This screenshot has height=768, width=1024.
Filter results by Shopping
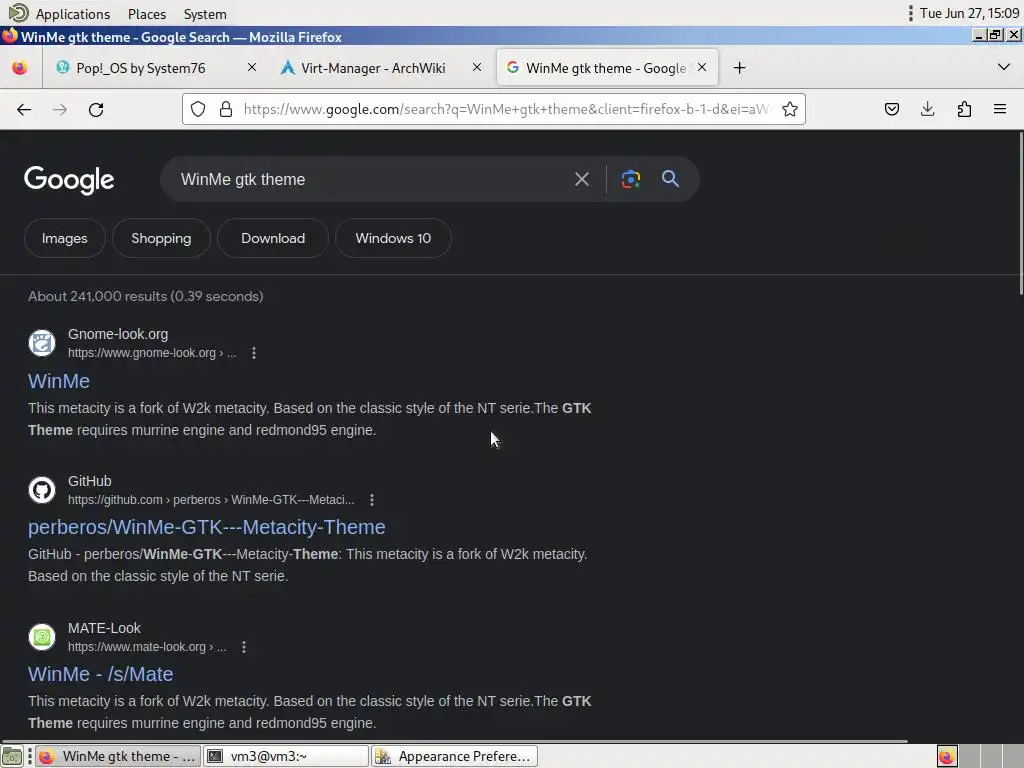pos(161,238)
